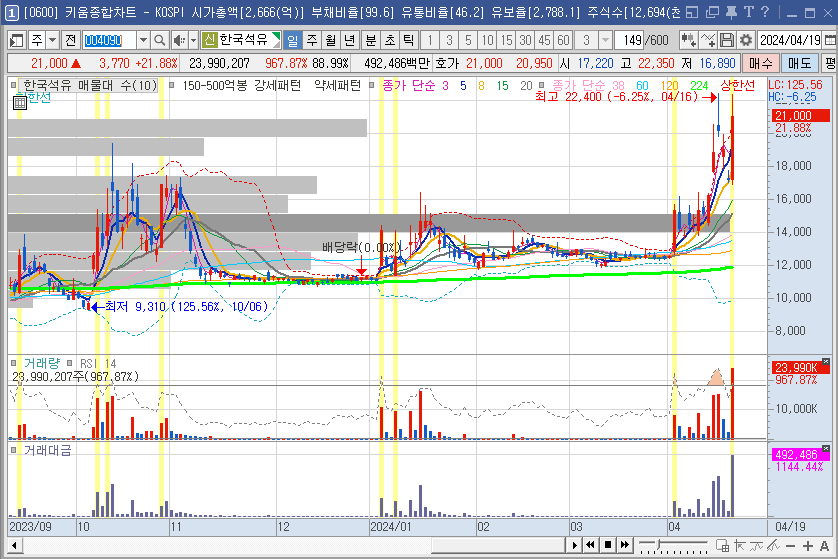Toggle the RSI 14 indicator box
838x559 pixels.
(69, 363)
